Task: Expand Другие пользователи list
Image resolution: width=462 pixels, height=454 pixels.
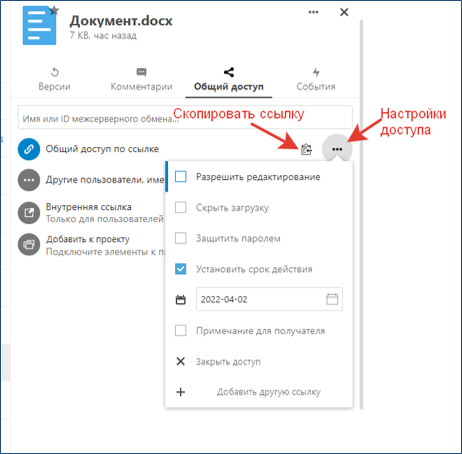Action: point(29,180)
